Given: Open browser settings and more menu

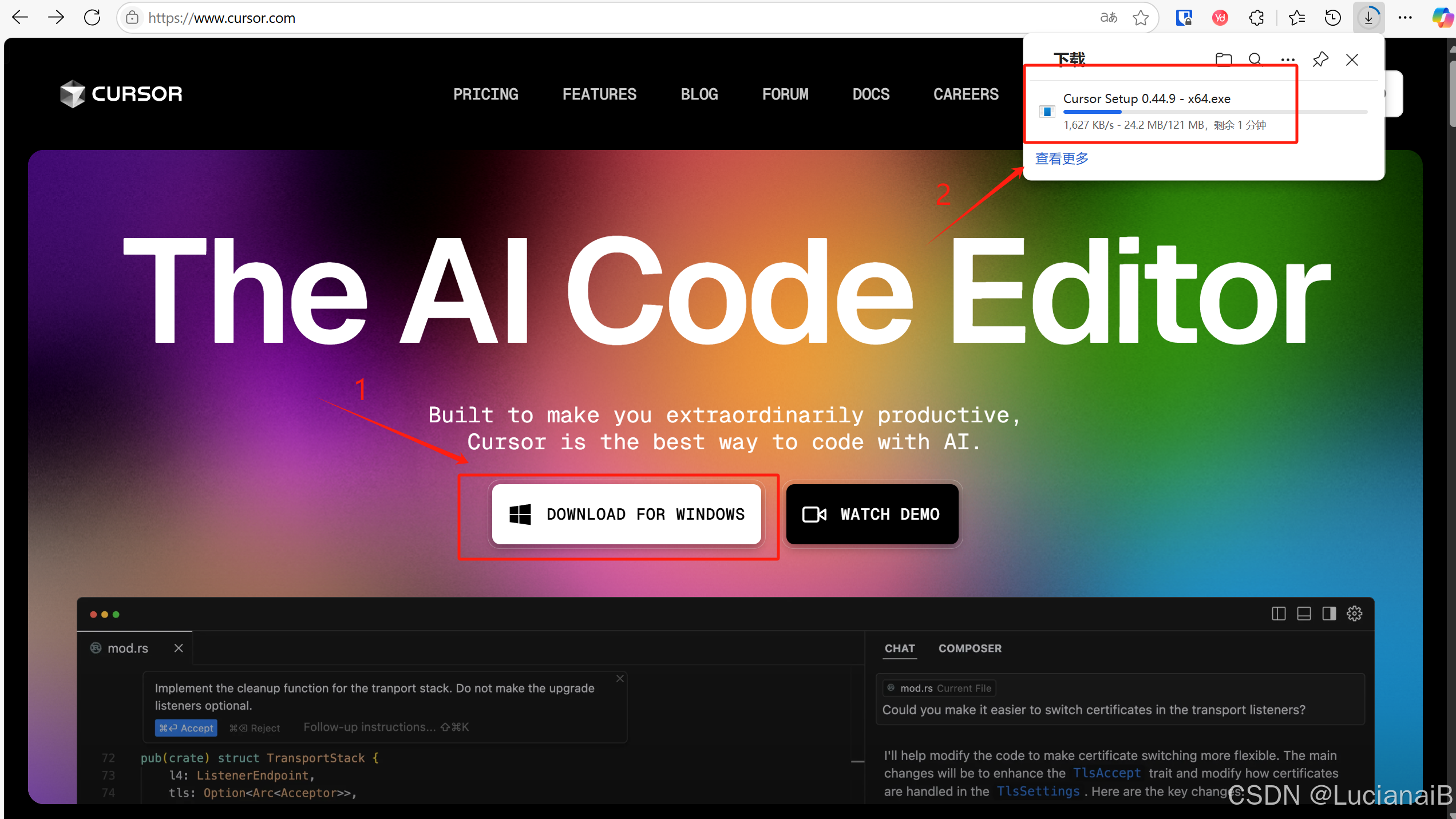Looking at the screenshot, I should [x=1405, y=18].
